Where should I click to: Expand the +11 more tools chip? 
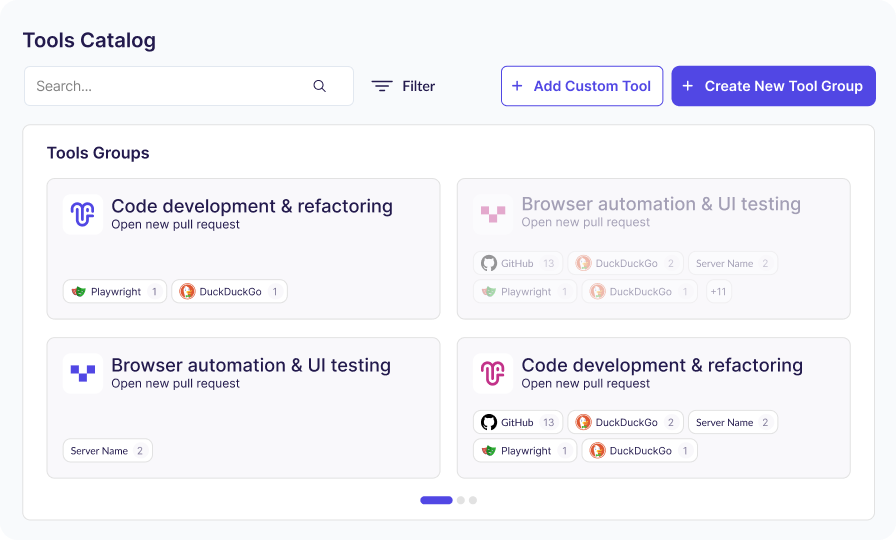[718, 291]
